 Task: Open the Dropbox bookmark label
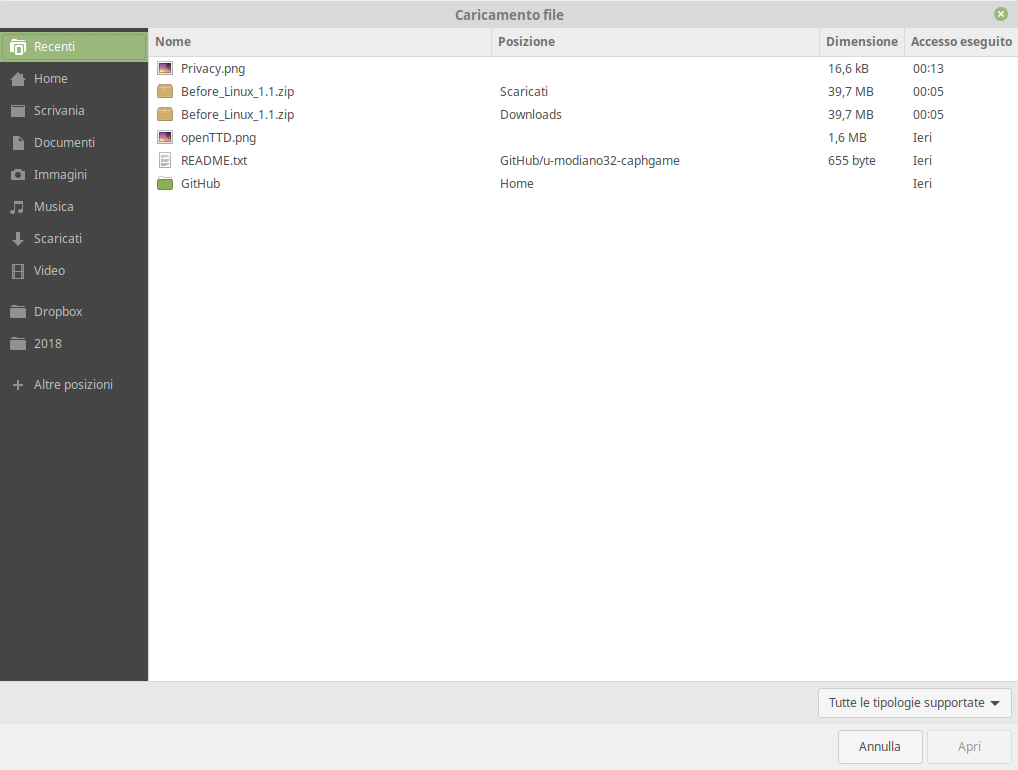tap(58, 312)
